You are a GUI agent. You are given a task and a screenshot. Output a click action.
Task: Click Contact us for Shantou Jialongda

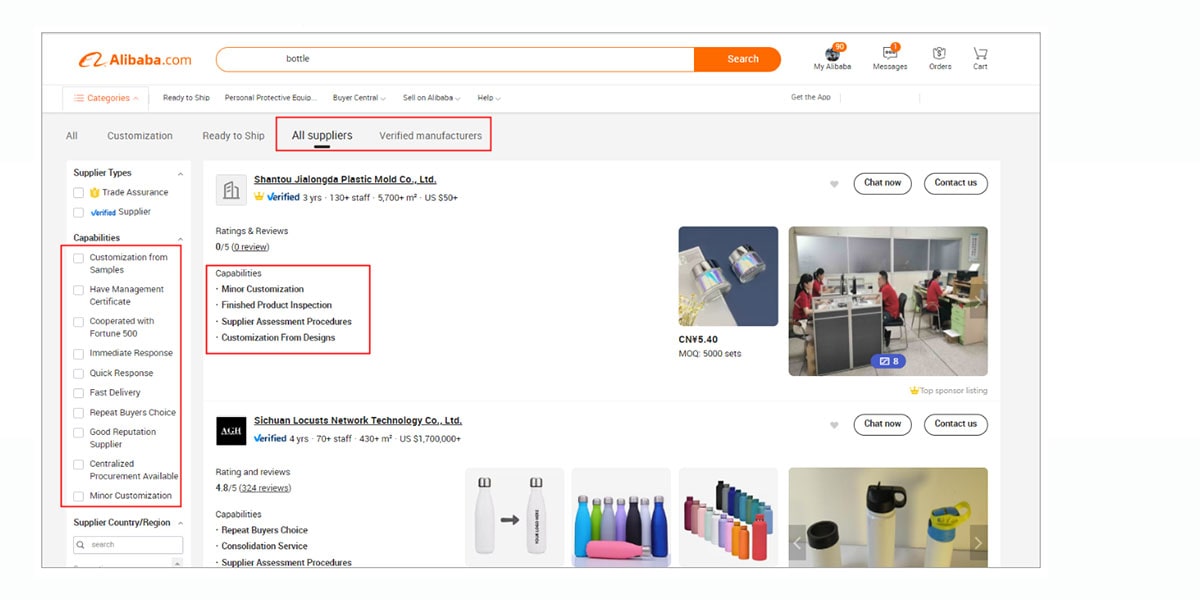click(955, 183)
